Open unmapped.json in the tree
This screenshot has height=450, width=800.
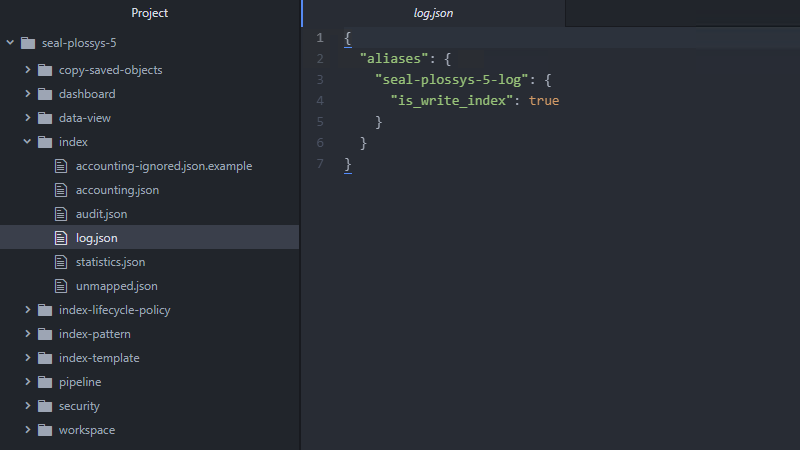(117, 286)
